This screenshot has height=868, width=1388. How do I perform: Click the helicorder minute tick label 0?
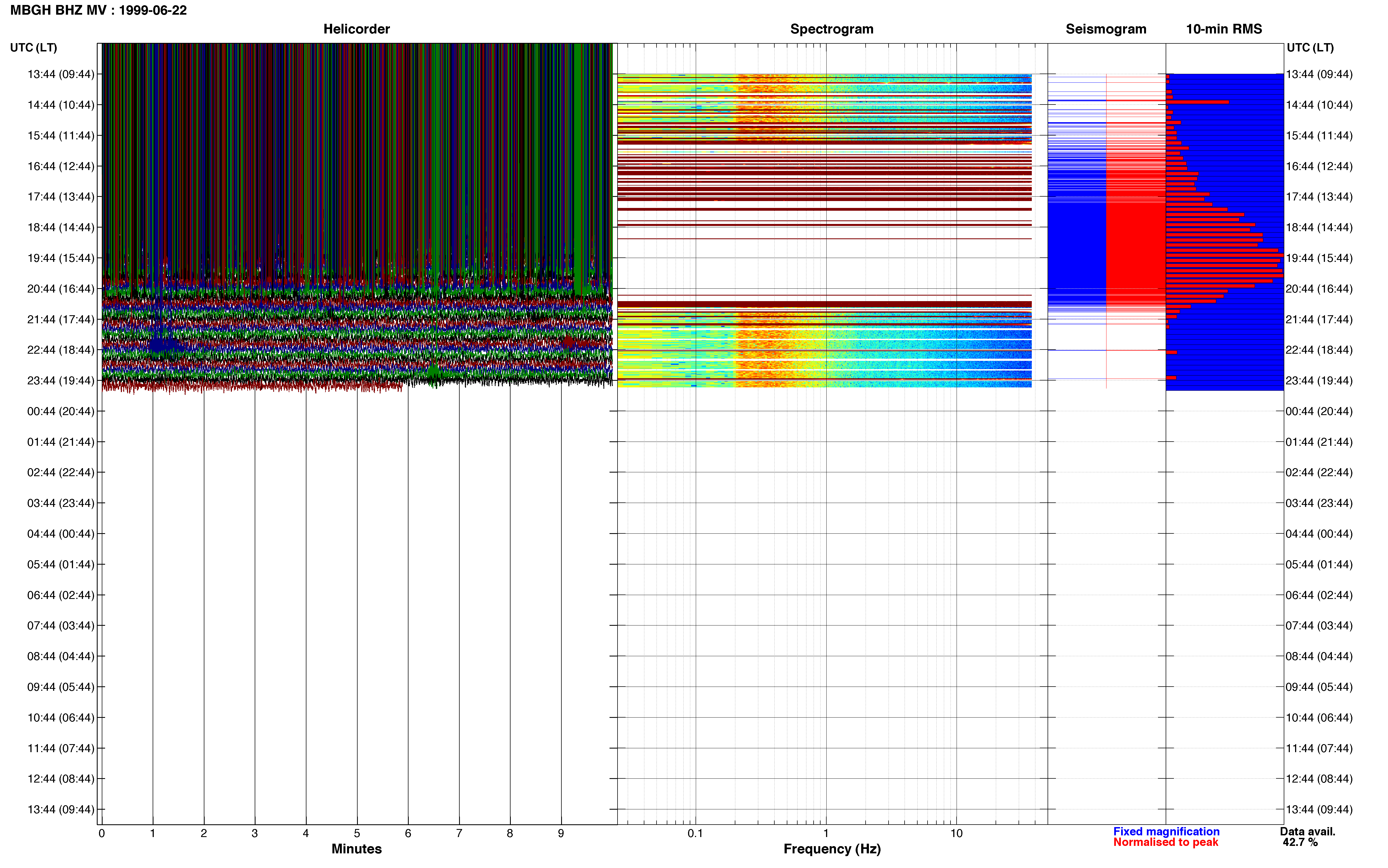pyautogui.click(x=101, y=833)
